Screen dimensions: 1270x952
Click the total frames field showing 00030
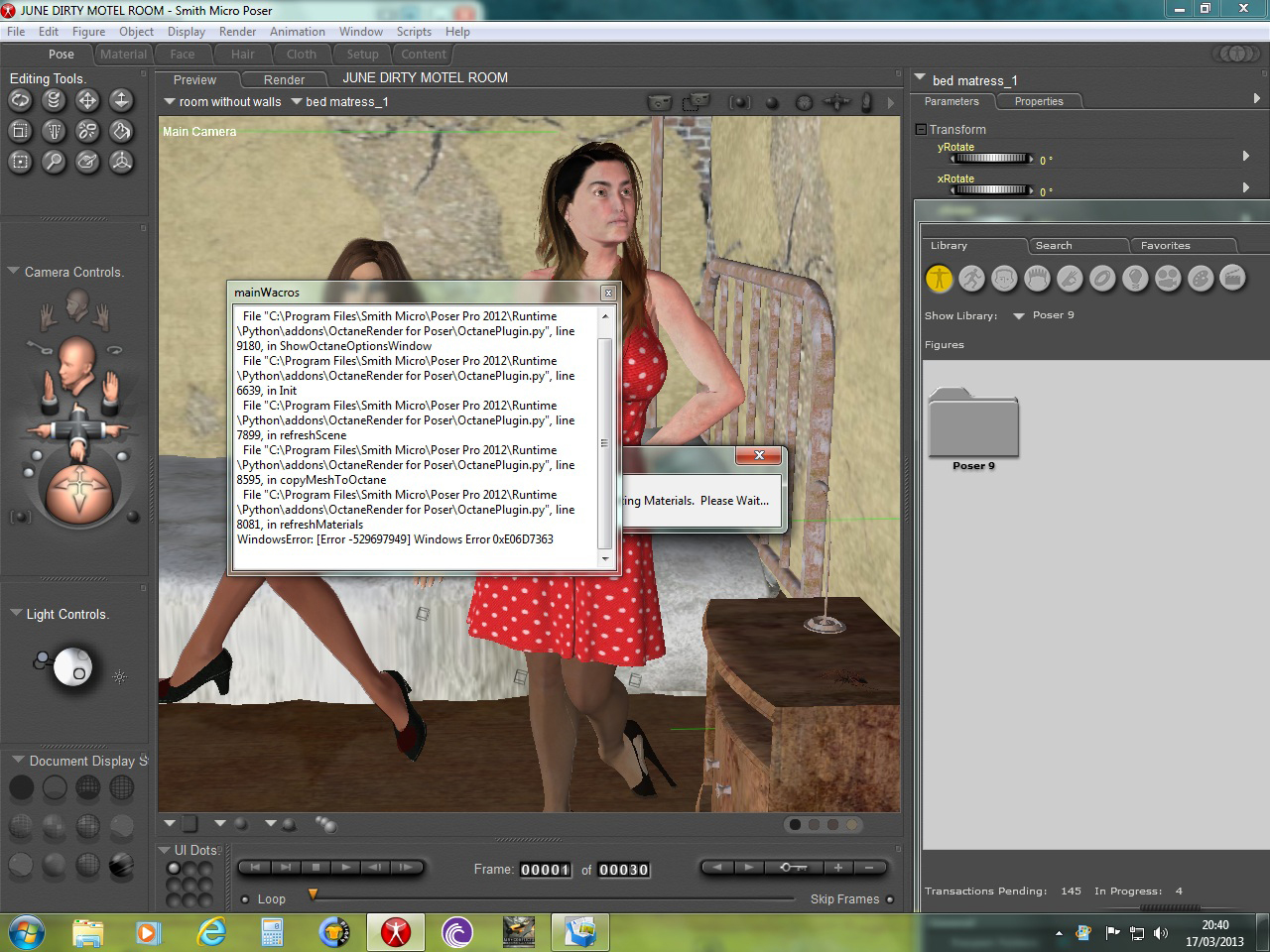623,870
